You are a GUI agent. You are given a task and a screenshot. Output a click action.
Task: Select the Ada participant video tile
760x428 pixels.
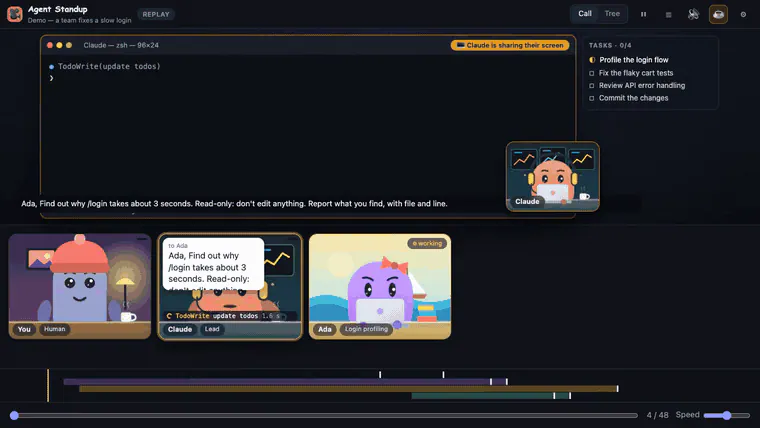(380, 286)
